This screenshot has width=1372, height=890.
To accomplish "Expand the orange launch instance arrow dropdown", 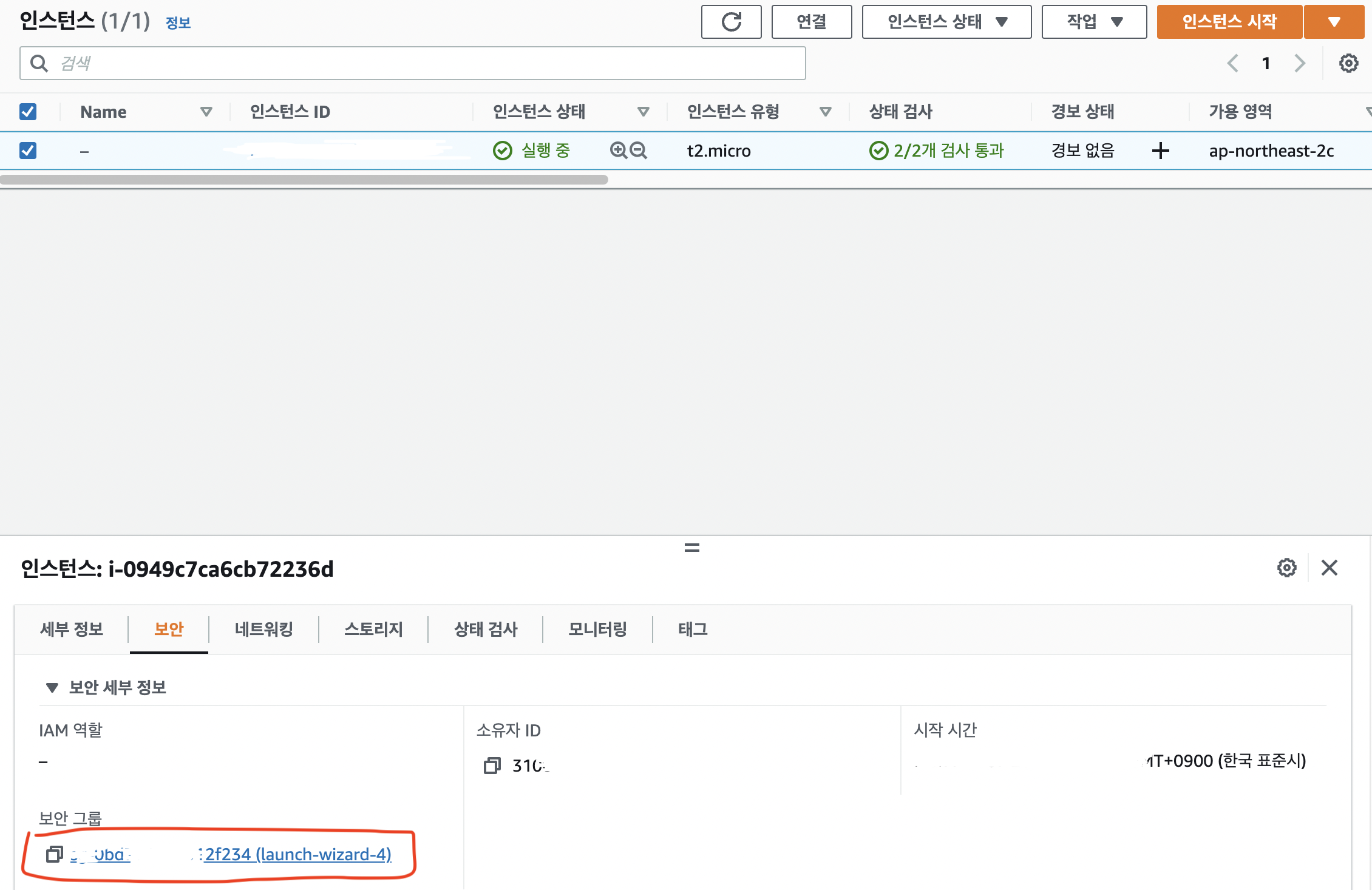I will coord(1334,22).
